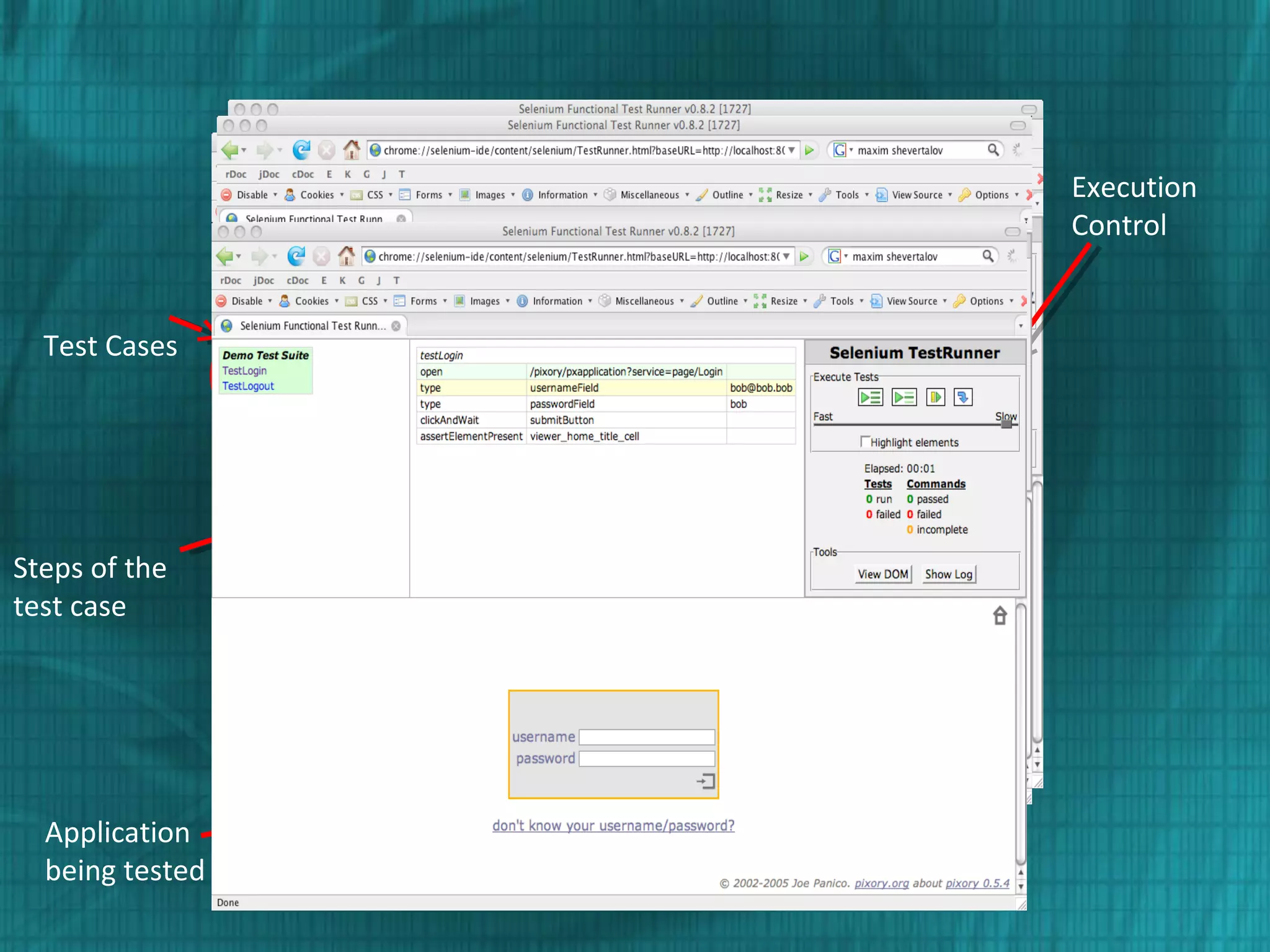The width and height of the screenshot is (1270, 952).
Task: Select TestLogin in the test suite
Action: (244, 371)
